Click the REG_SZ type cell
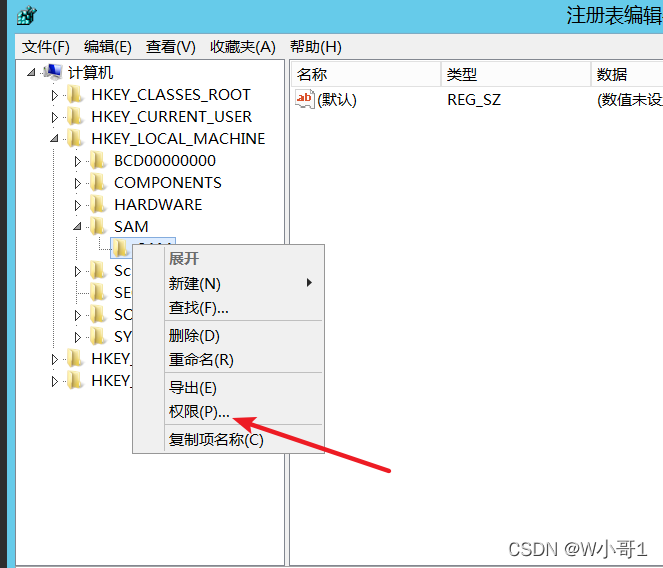This screenshot has width=663, height=568. tap(474, 100)
